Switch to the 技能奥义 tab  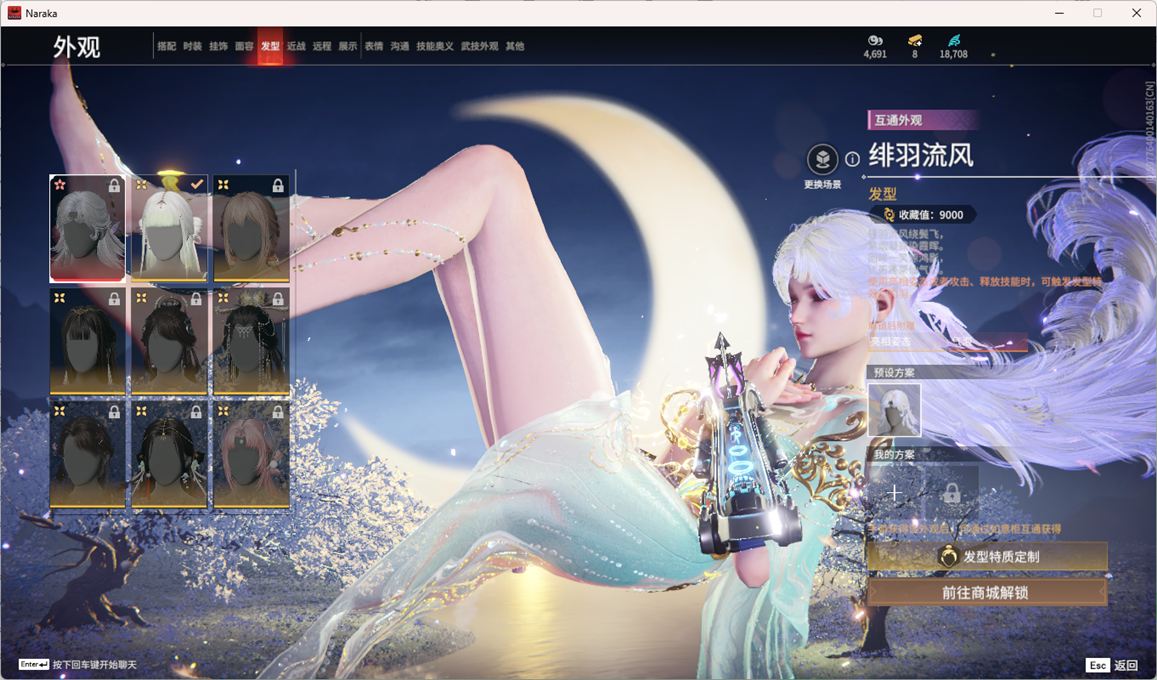[x=435, y=46]
